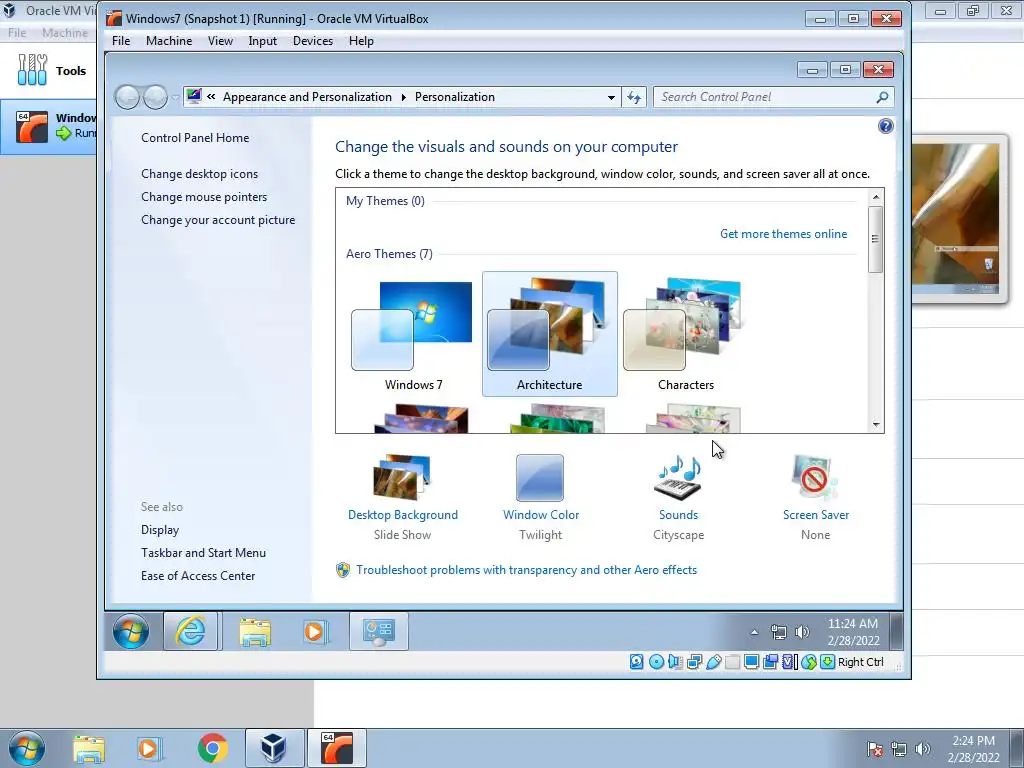Click Show desktop strip on guest taskbar
Viewport: 1024px width, 768px height.
point(897,632)
